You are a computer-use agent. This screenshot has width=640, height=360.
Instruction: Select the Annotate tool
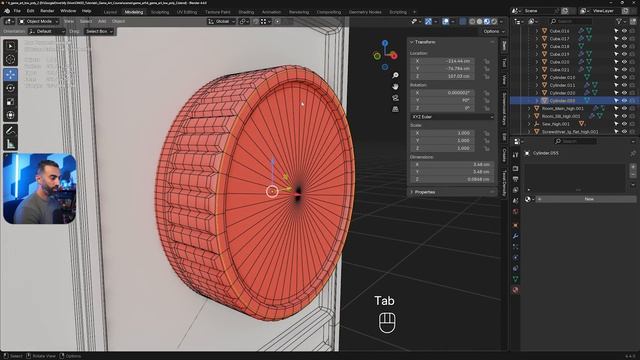click(11, 131)
